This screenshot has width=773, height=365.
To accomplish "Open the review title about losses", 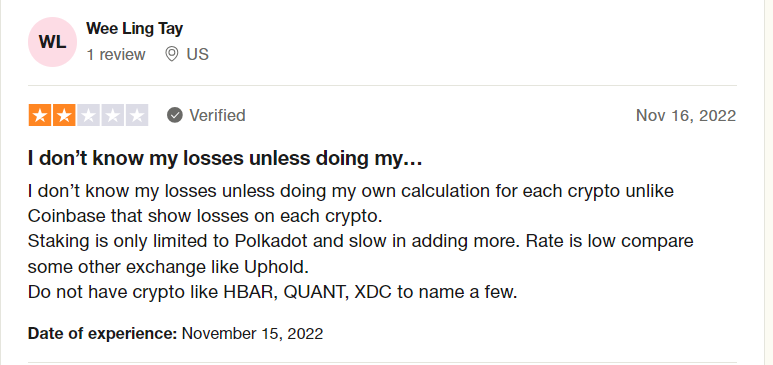I will (225, 158).
